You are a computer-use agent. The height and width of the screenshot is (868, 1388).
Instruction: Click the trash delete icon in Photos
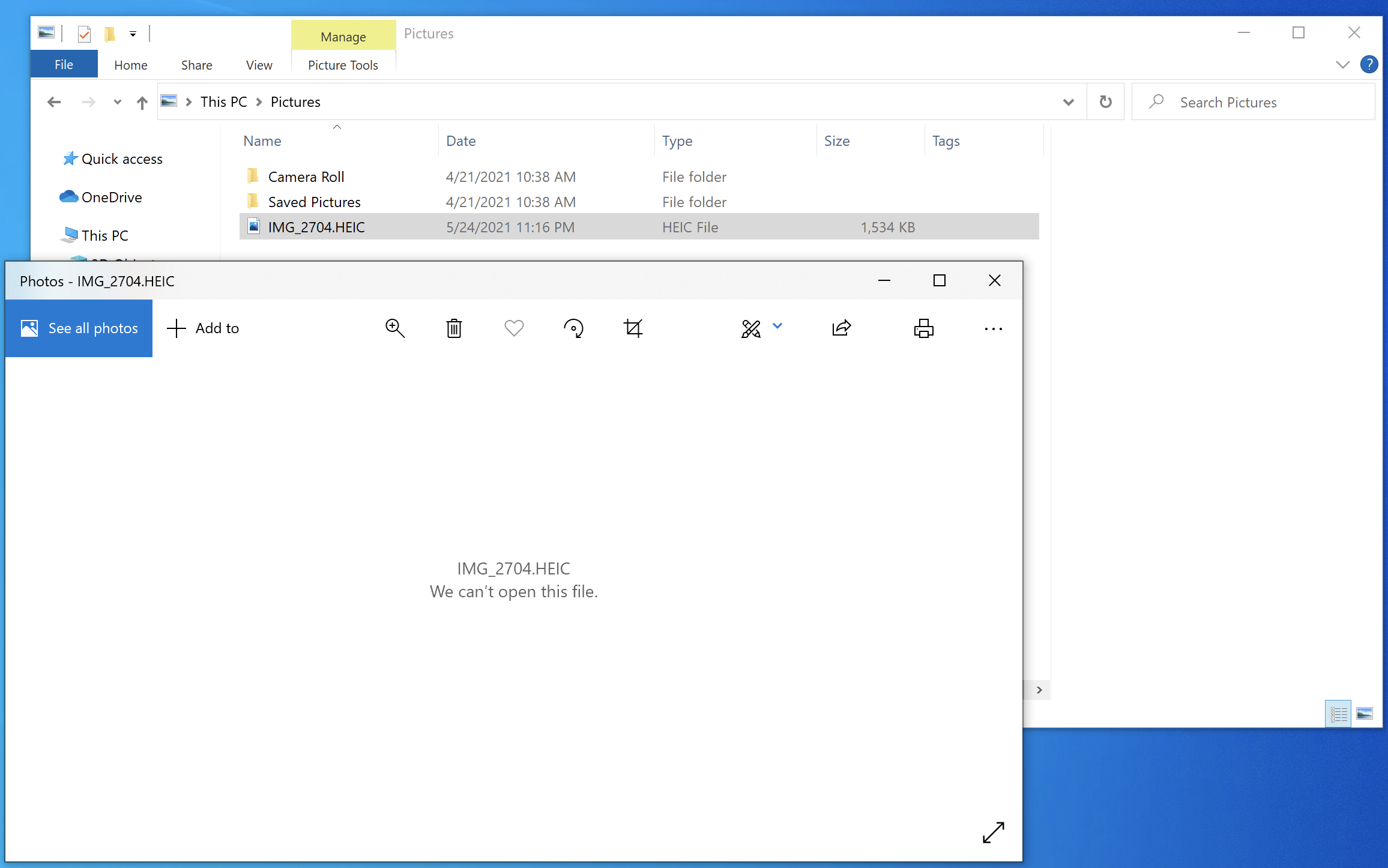pos(454,328)
